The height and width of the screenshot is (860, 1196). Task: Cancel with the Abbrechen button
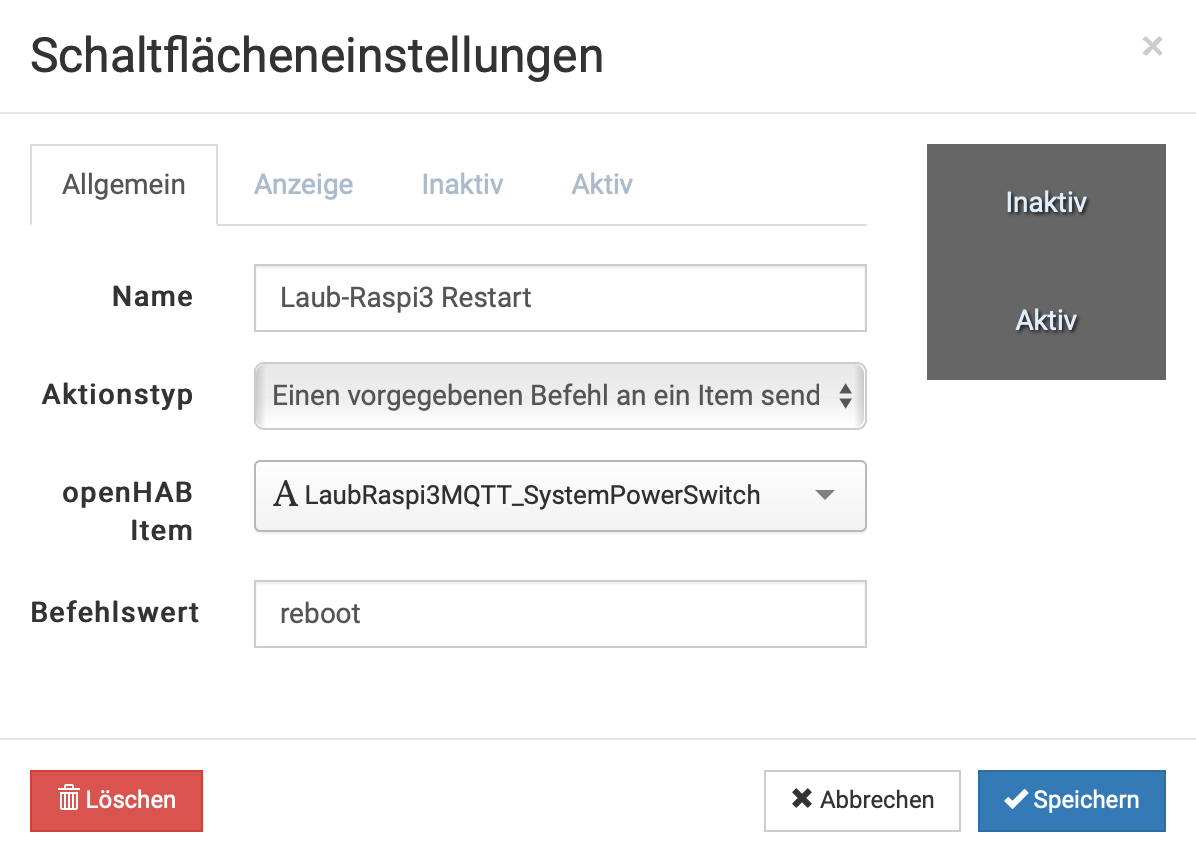[x=862, y=800]
